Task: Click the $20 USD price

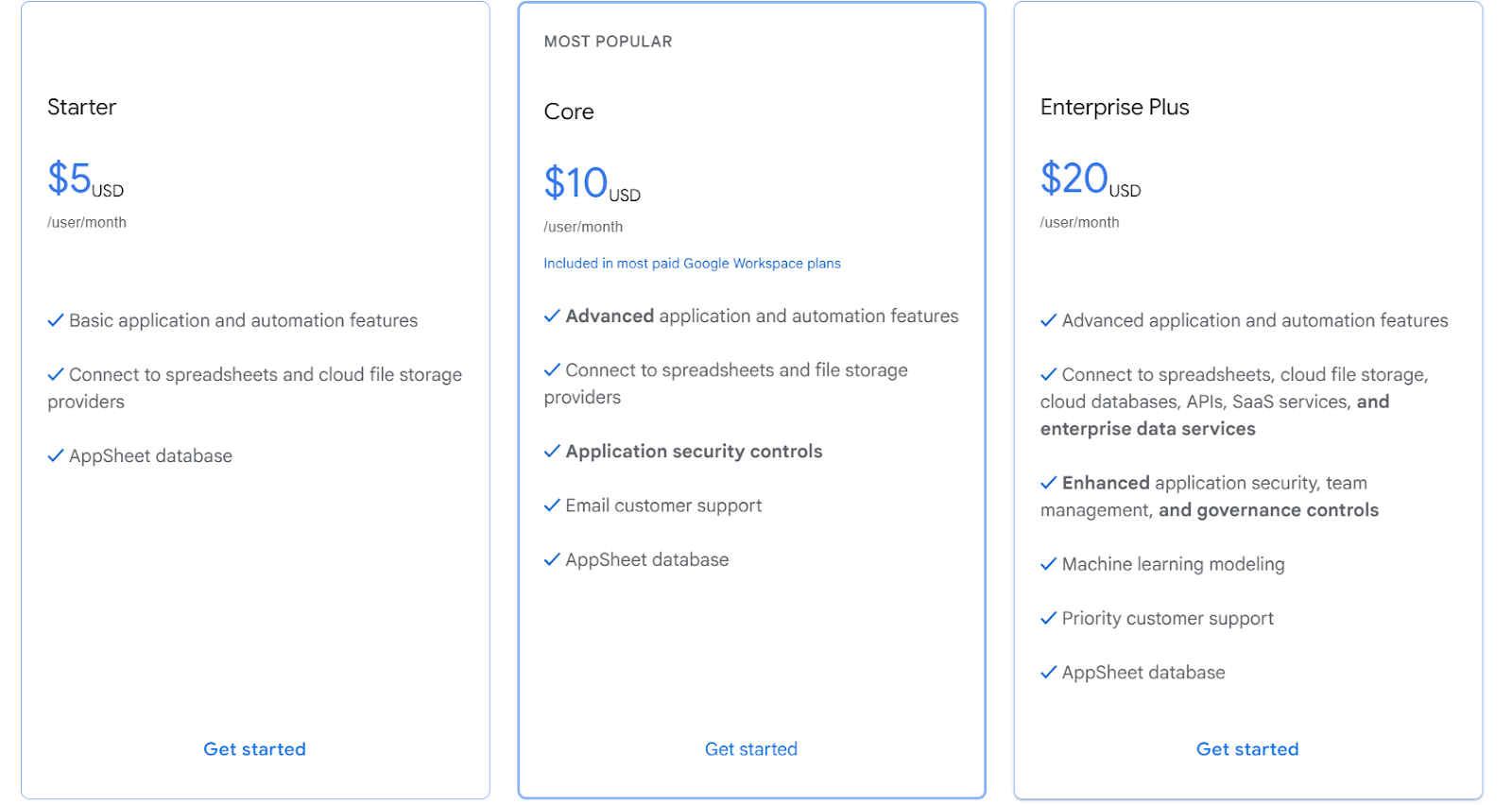Action: coord(1091,179)
